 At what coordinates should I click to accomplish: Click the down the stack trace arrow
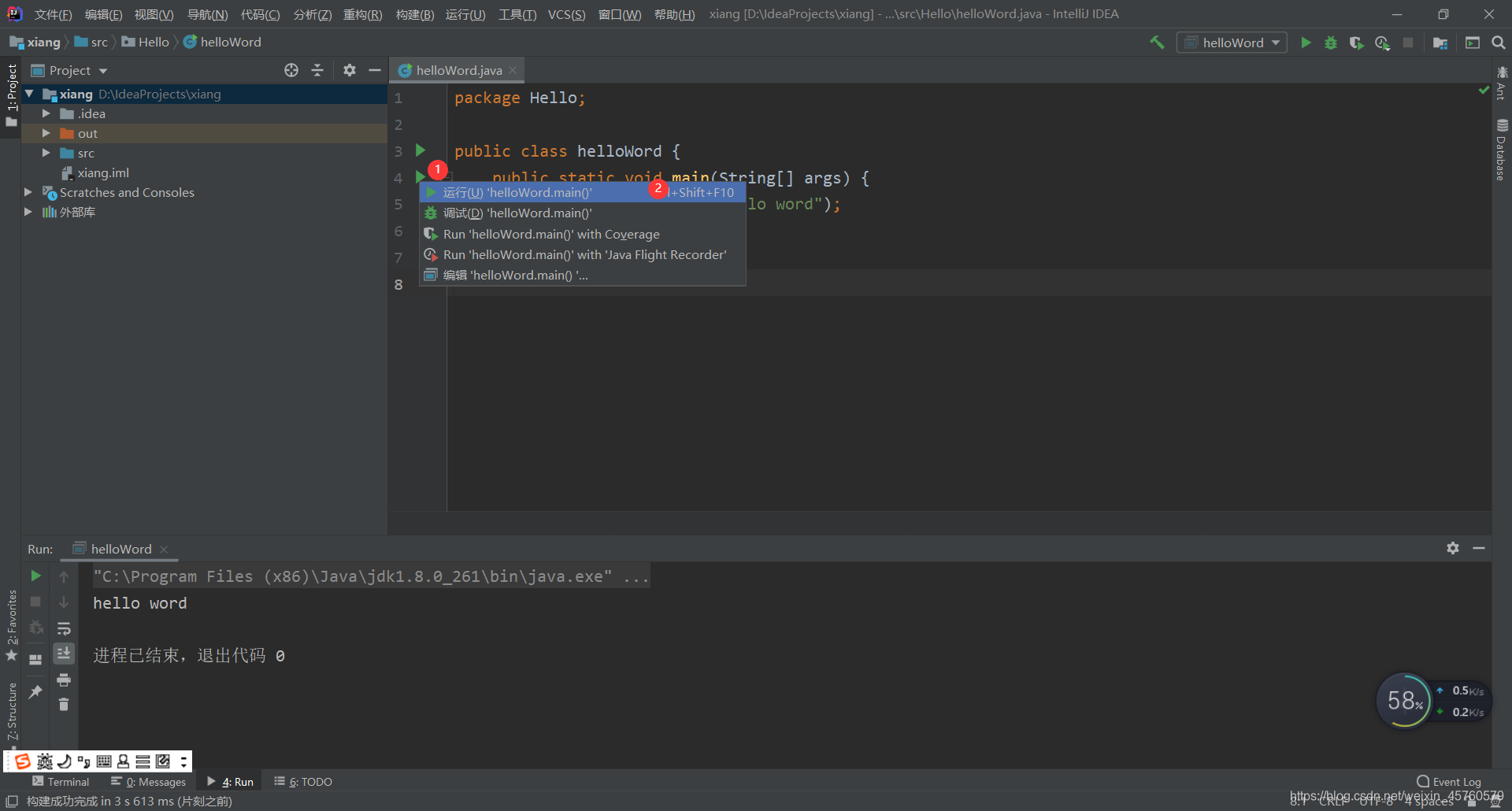point(64,602)
